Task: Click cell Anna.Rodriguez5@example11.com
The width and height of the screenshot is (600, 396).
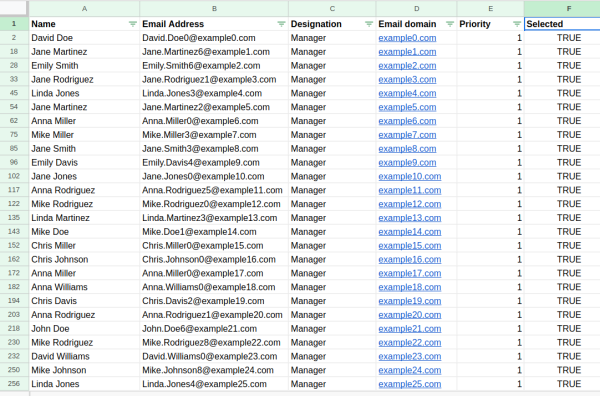Action: pyautogui.click(x=214, y=190)
